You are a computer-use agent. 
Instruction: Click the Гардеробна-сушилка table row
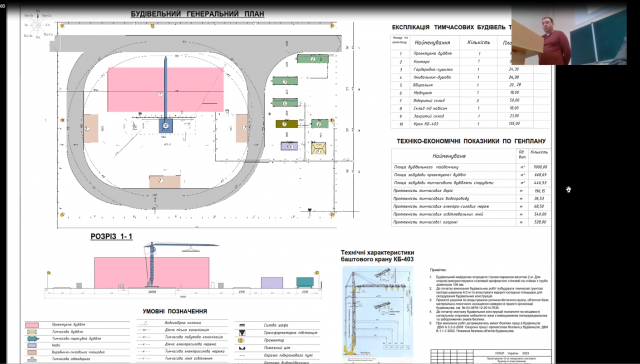(470, 70)
